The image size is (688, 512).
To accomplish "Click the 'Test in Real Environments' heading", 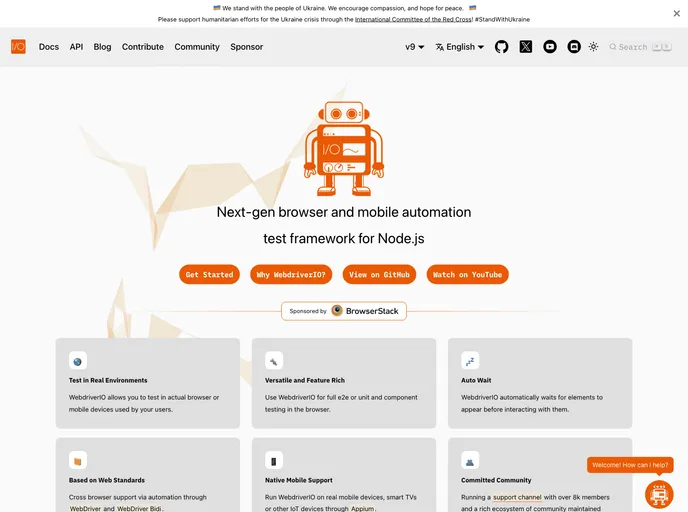I will [x=108, y=380].
